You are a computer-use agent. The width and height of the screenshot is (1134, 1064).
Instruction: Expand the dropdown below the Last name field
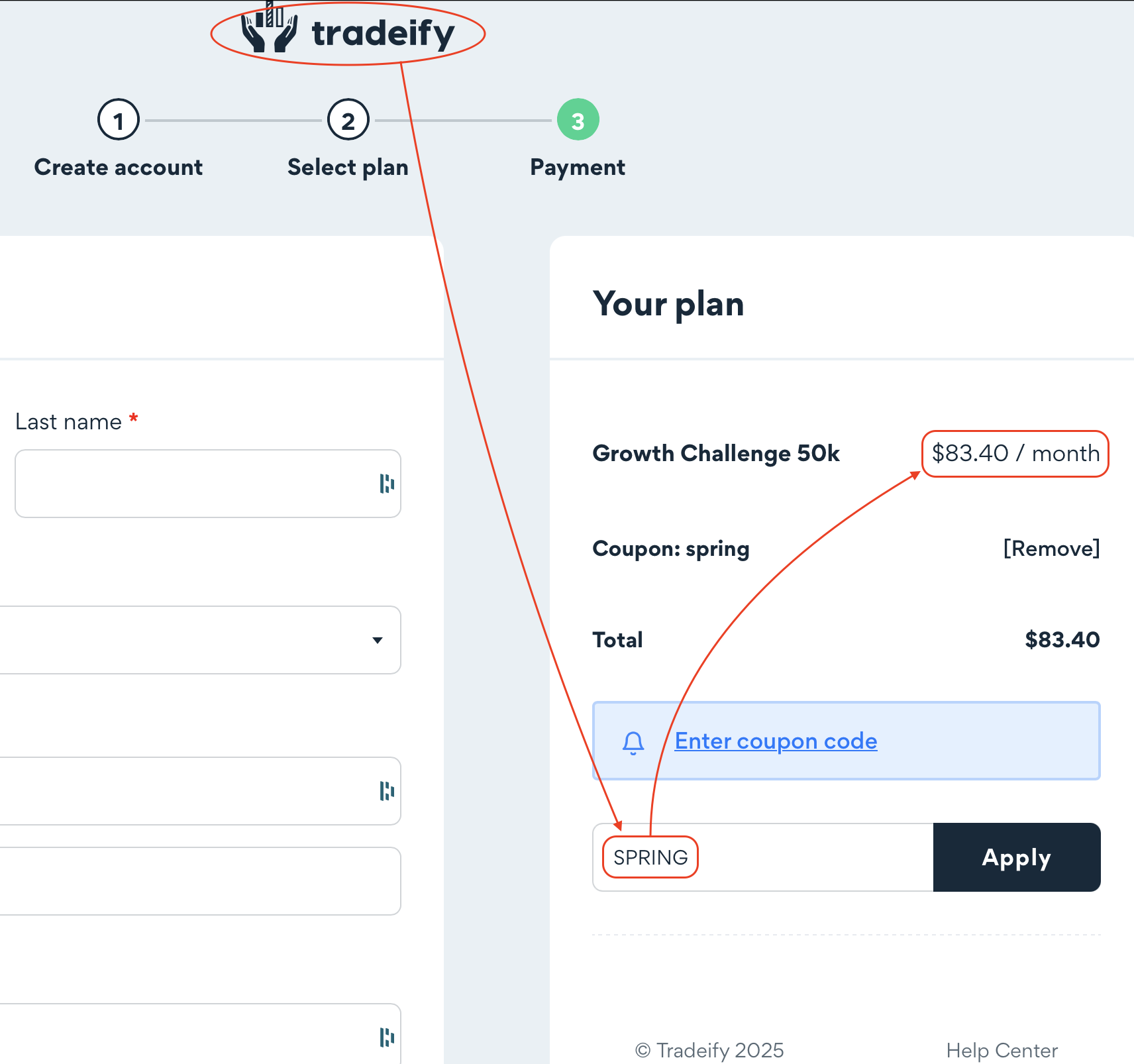coord(377,640)
